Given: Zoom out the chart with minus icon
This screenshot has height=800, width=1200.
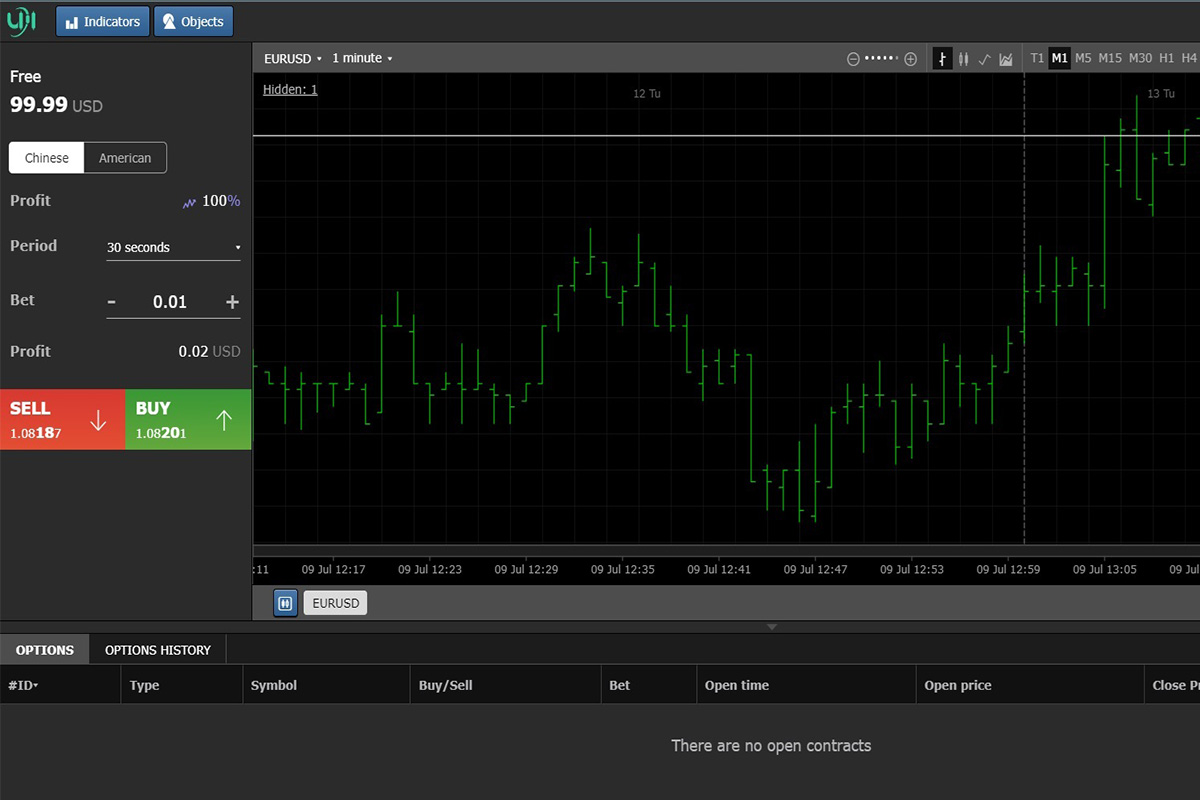Looking at the screenshot, I should (853, 59).
